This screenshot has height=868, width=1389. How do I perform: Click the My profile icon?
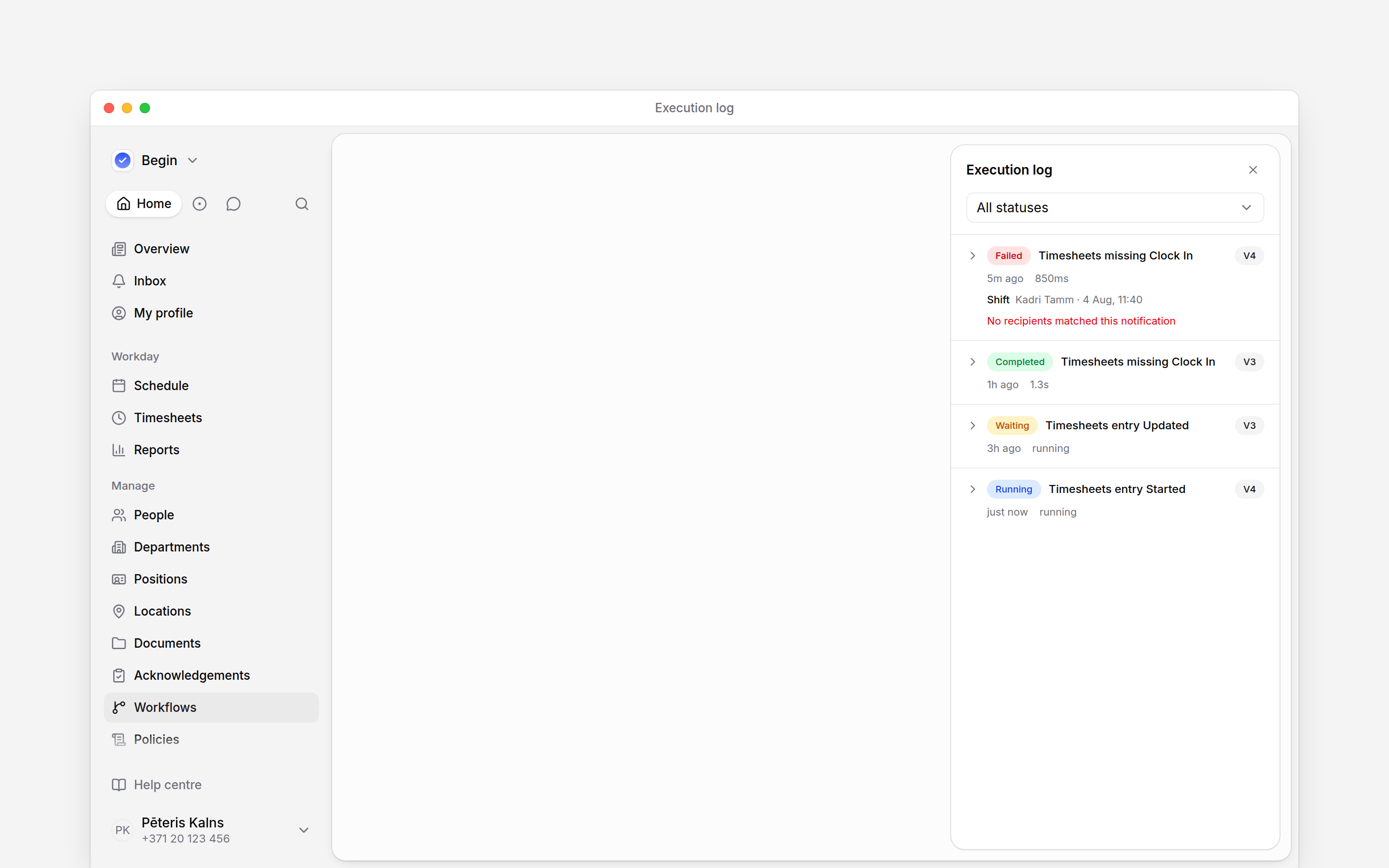[x=119, y=313]
